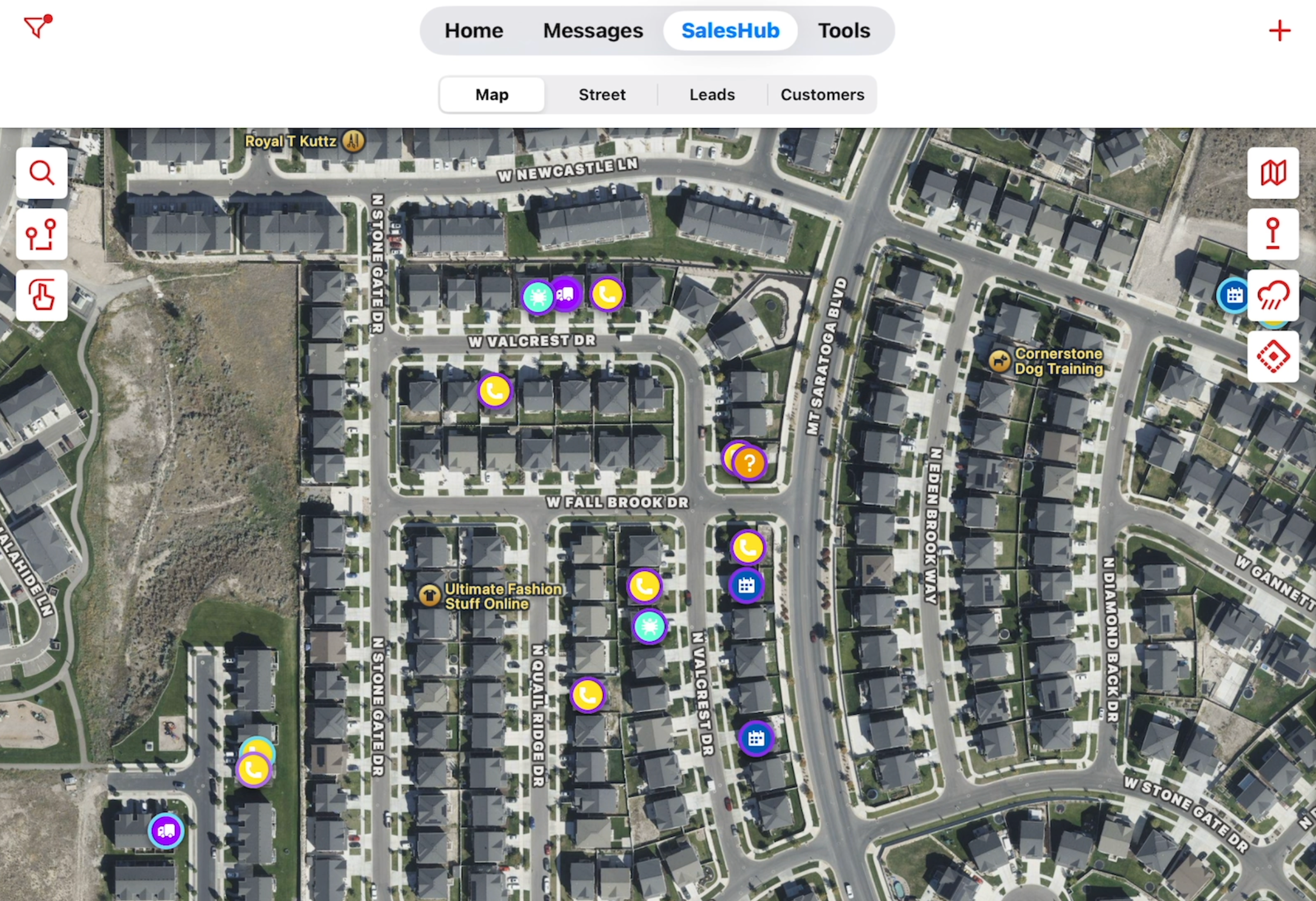Click the MT SARATOGA BLVD street label

pos(826,356)
